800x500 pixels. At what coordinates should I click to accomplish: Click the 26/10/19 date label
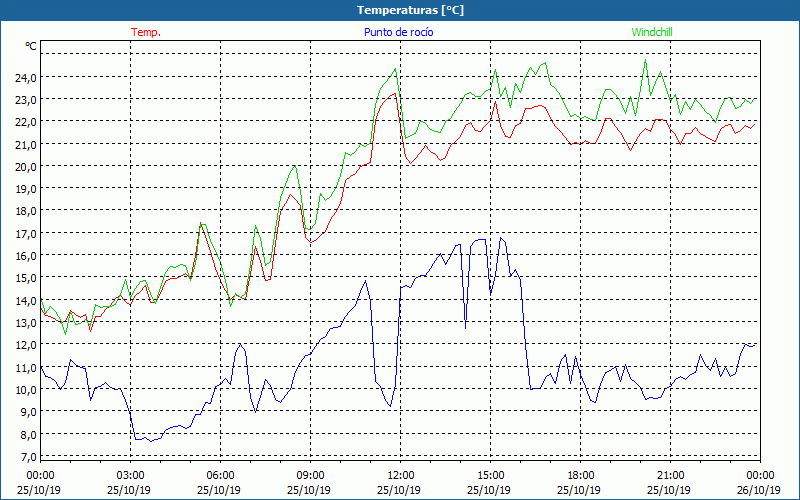(x=759, y=490)
